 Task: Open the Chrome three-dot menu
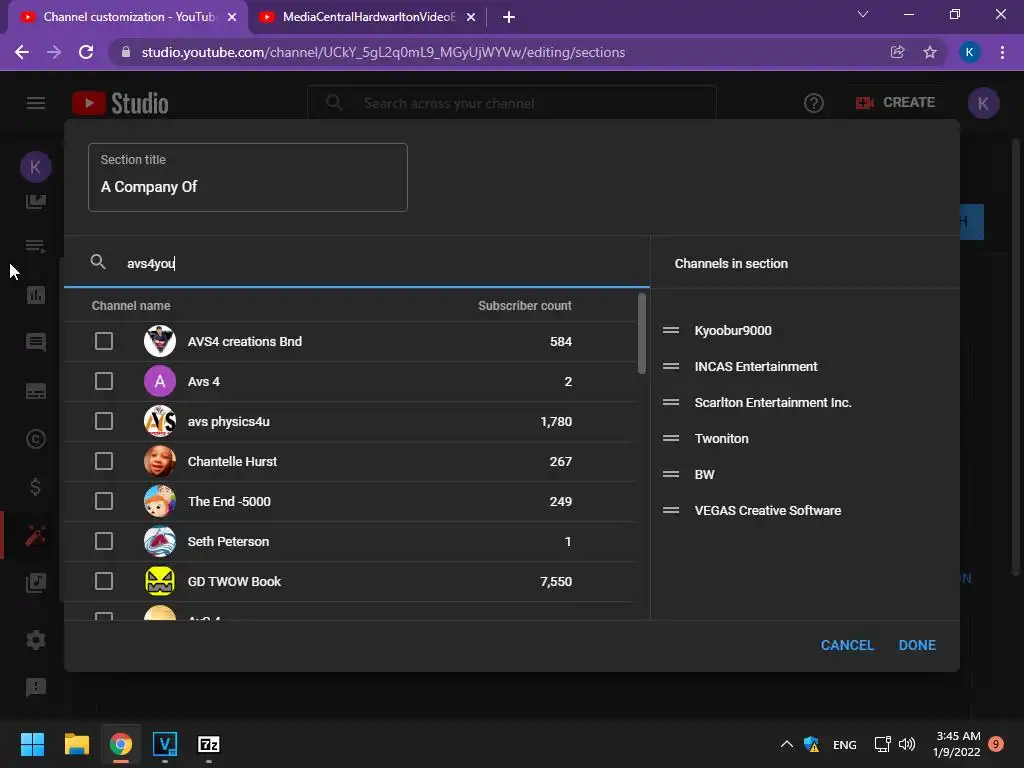coord(1002,52)
